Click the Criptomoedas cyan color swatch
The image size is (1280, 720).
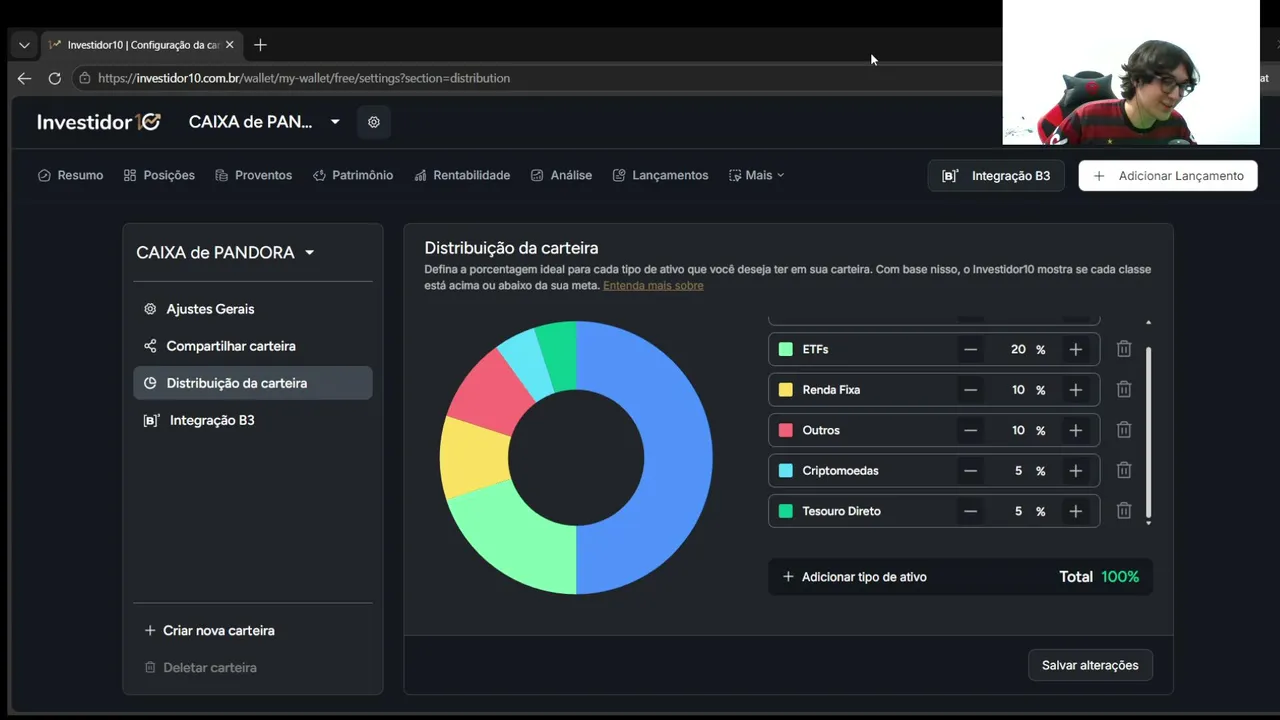(x=786, y=471)
